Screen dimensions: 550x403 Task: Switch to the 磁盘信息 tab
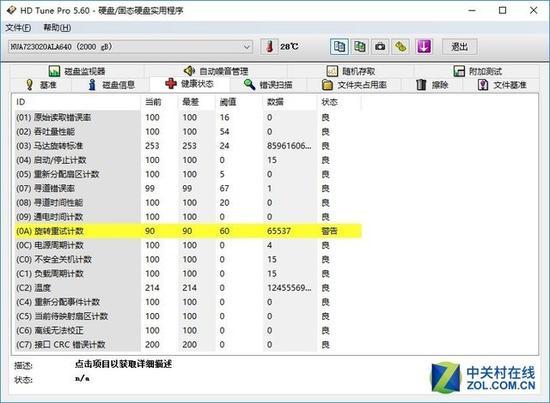pyautogui.click(x=111, y=85)
